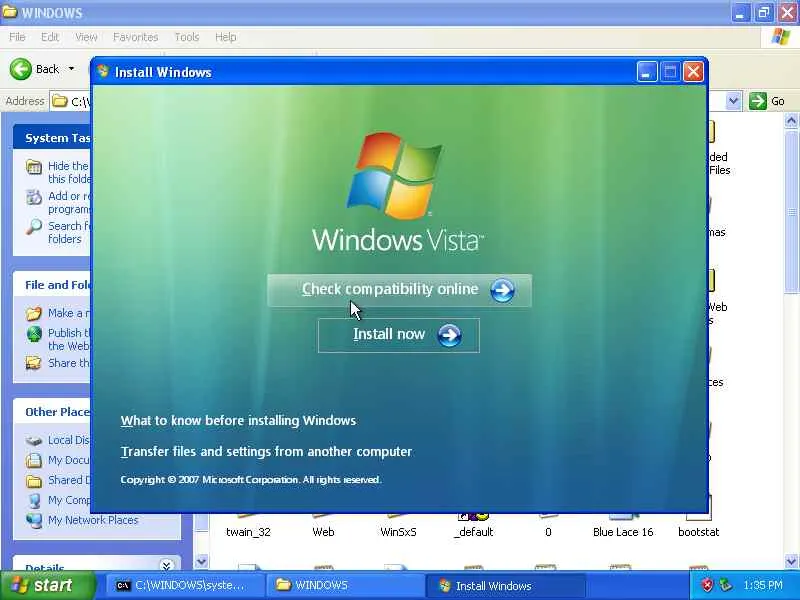Click the Check compatibility online button
Screen dimensions: 800x600
point(399,290)
